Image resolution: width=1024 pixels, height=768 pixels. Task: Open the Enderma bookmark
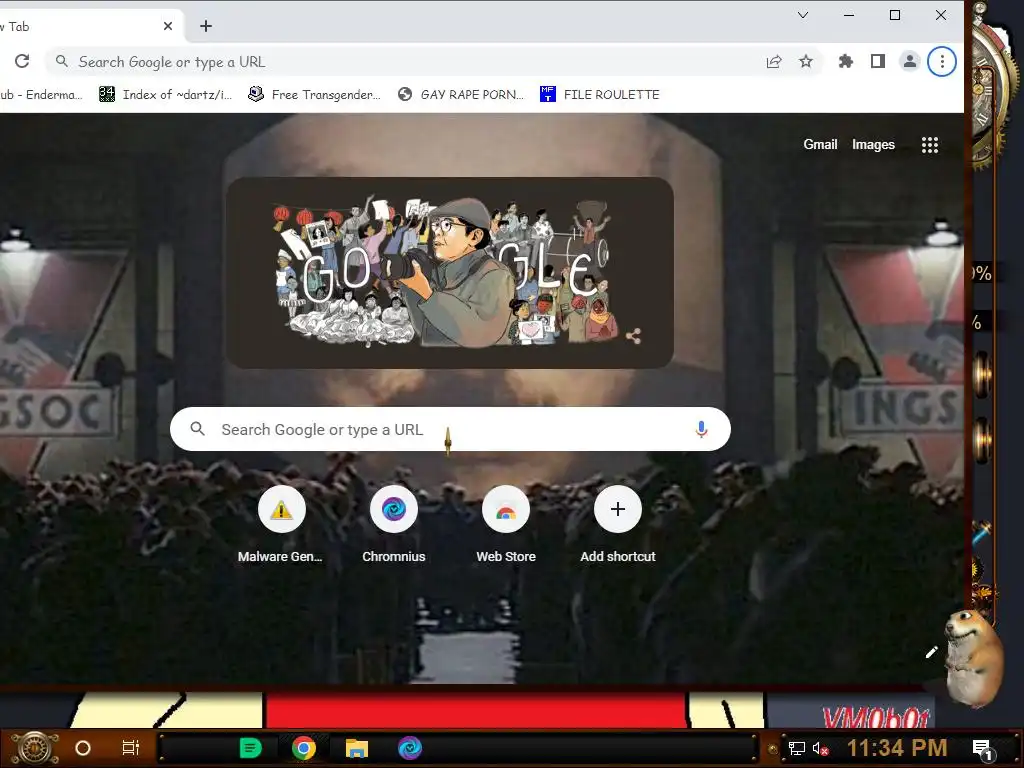[x=41, y=95]
